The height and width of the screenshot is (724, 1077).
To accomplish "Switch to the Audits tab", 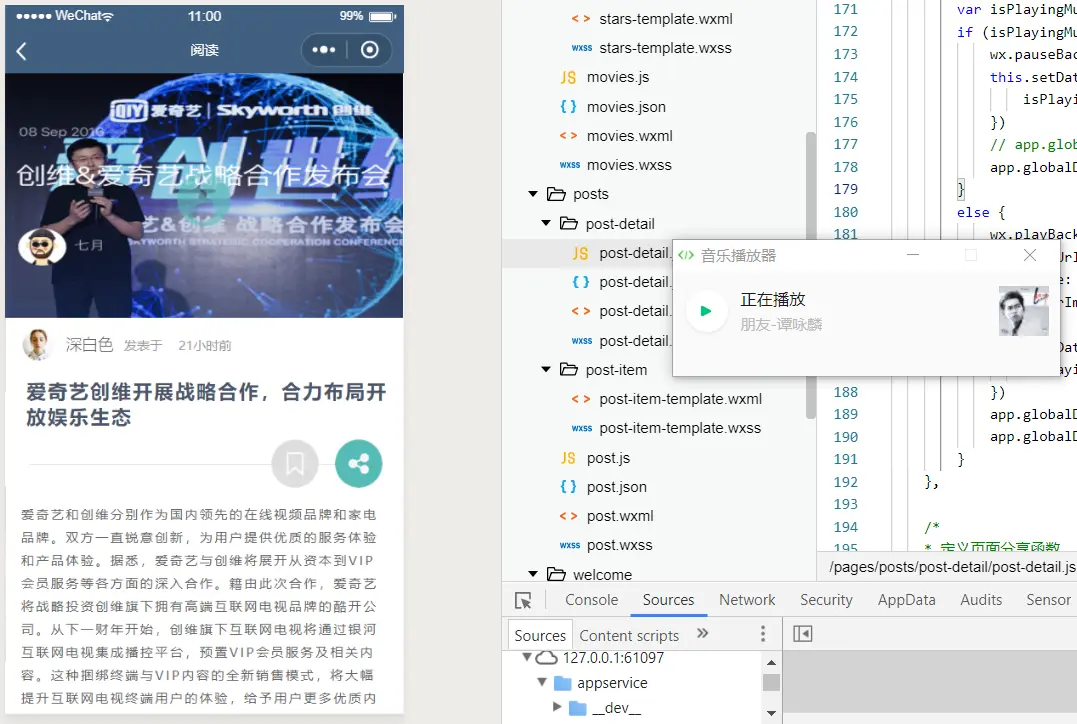I will click(x=981, y=600).
